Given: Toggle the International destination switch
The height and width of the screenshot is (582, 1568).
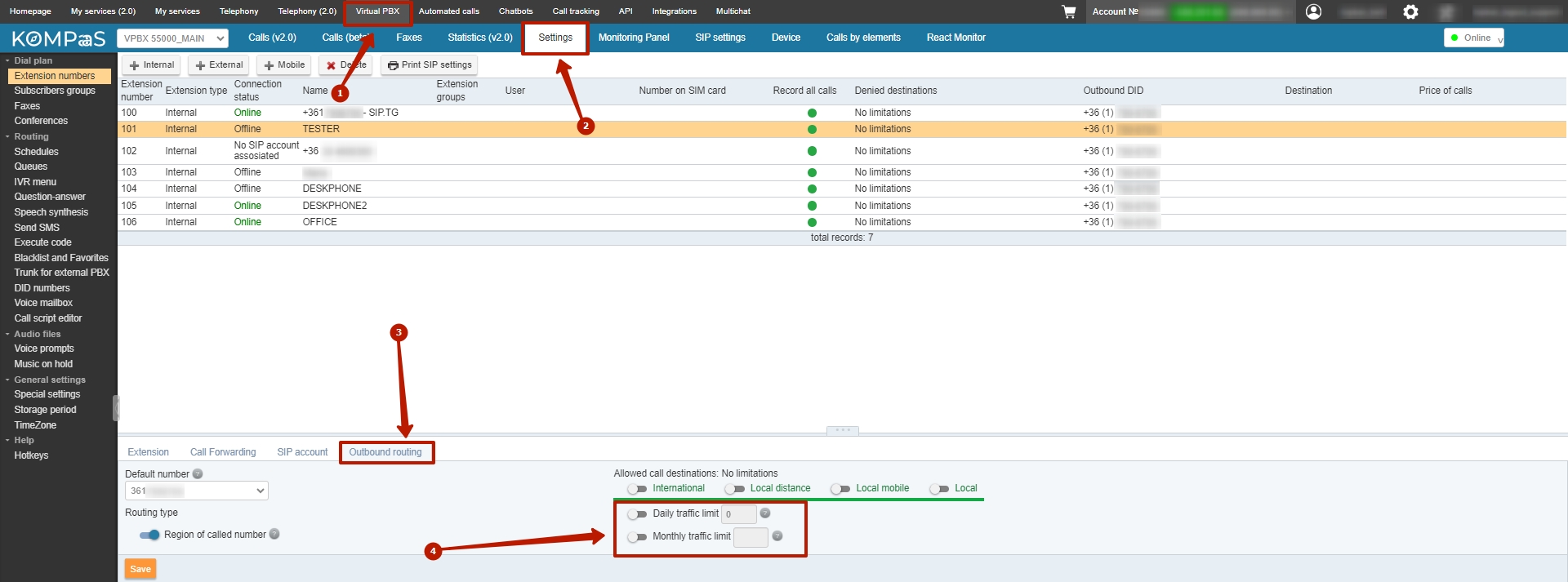Looking at the screenshot, I should click(637, 489).
